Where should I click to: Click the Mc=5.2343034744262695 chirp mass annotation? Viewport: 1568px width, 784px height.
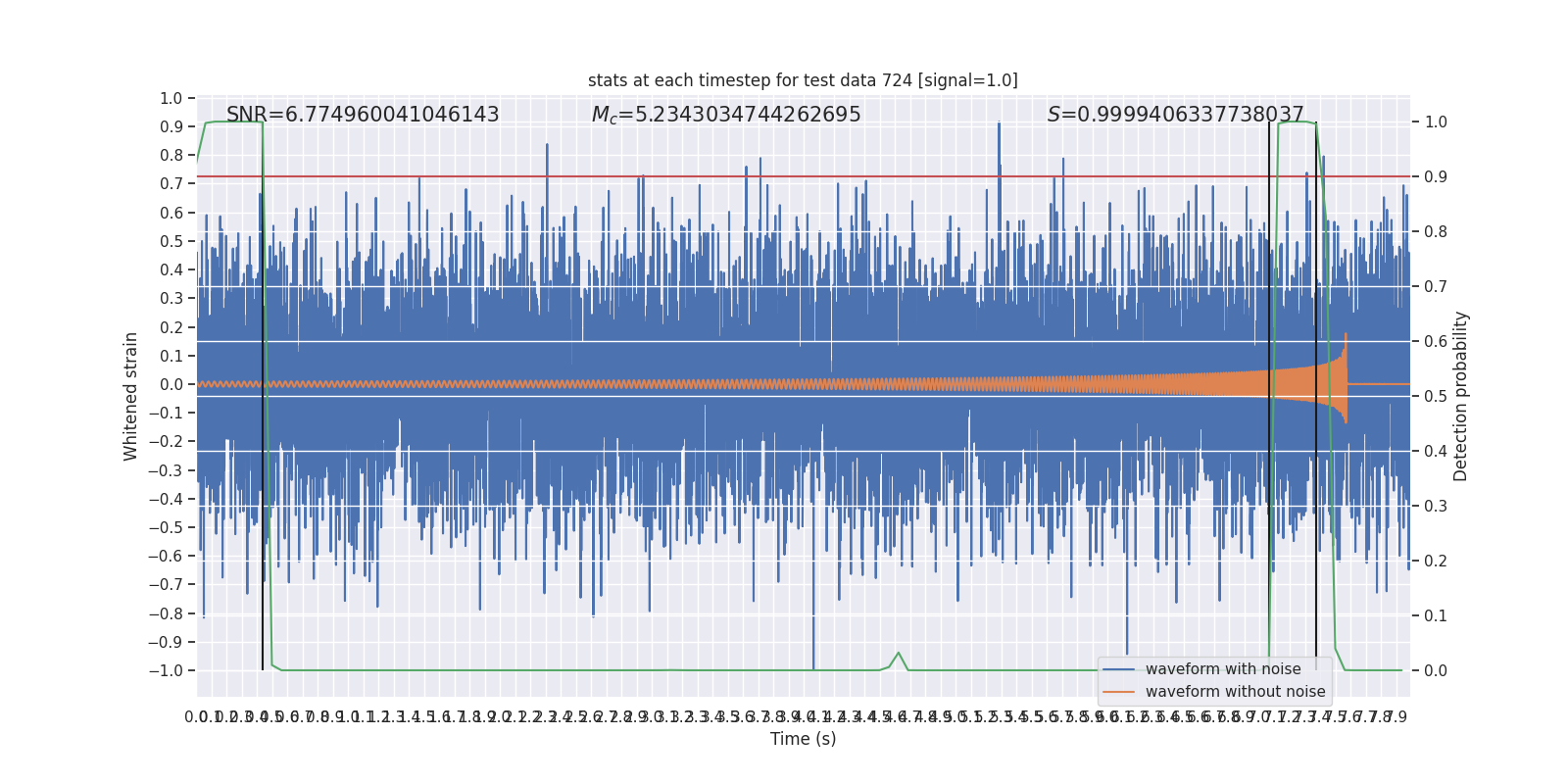pos(726,115)
